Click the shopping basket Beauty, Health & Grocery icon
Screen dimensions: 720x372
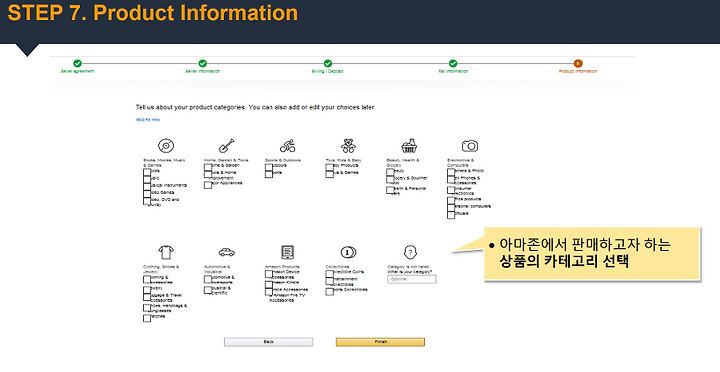point(409,146)
